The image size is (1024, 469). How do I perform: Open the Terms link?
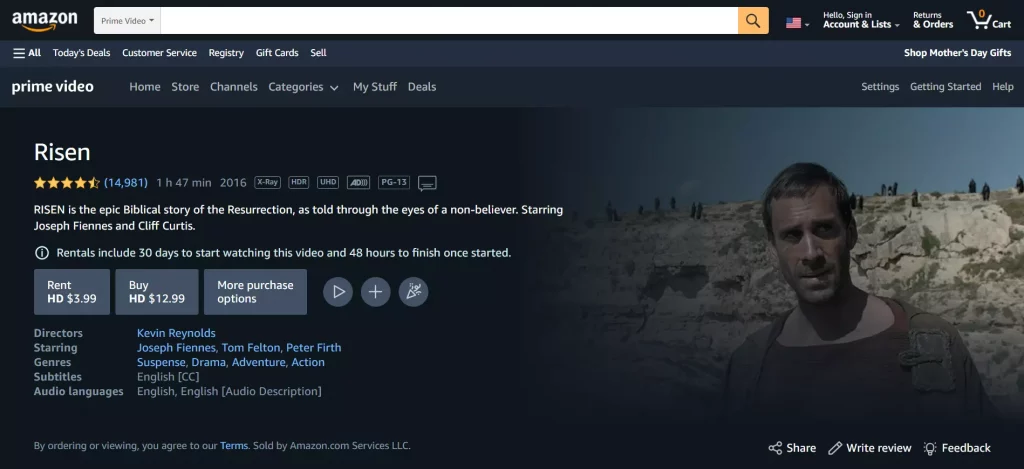pyautogui.click(x=234, y=446)
